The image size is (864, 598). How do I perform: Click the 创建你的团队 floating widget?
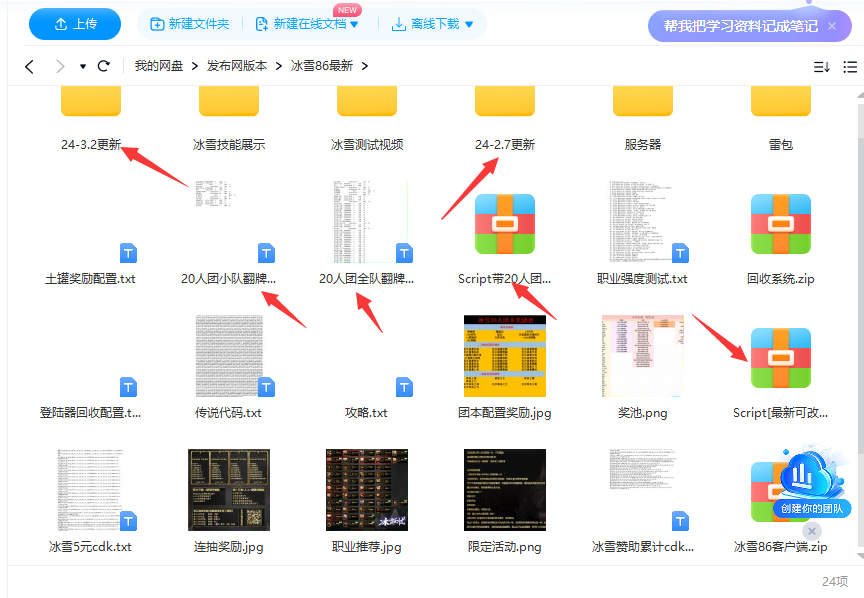(x=812, y=490)
